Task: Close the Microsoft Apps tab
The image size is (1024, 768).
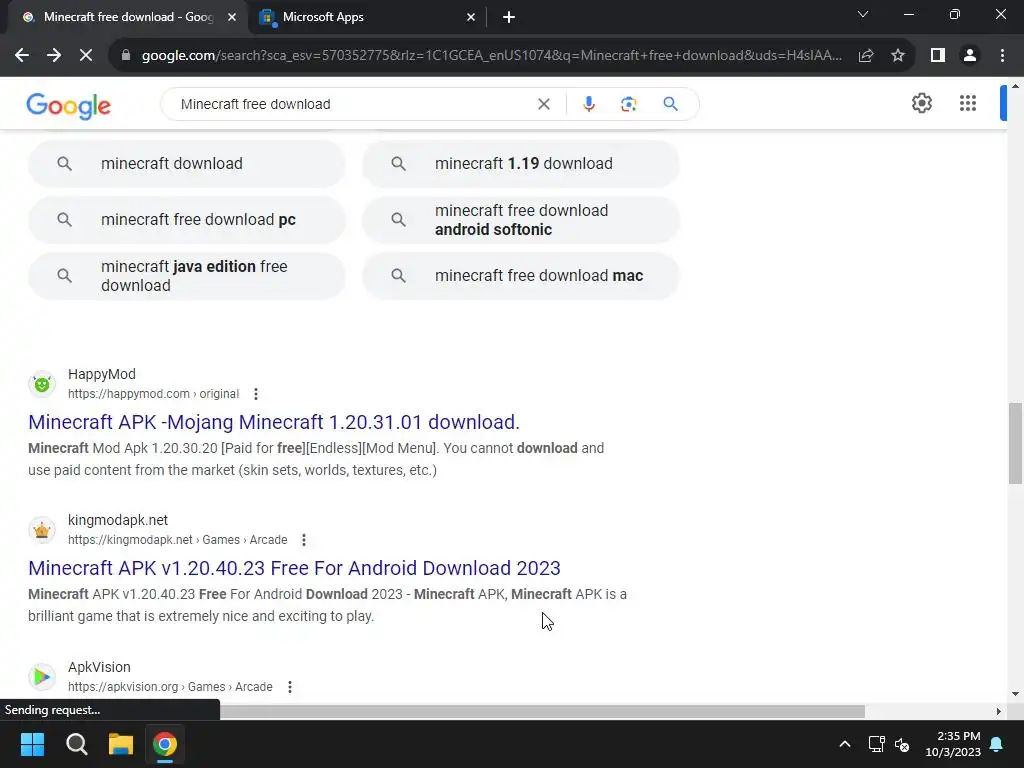Action: [x=471, y=18]
